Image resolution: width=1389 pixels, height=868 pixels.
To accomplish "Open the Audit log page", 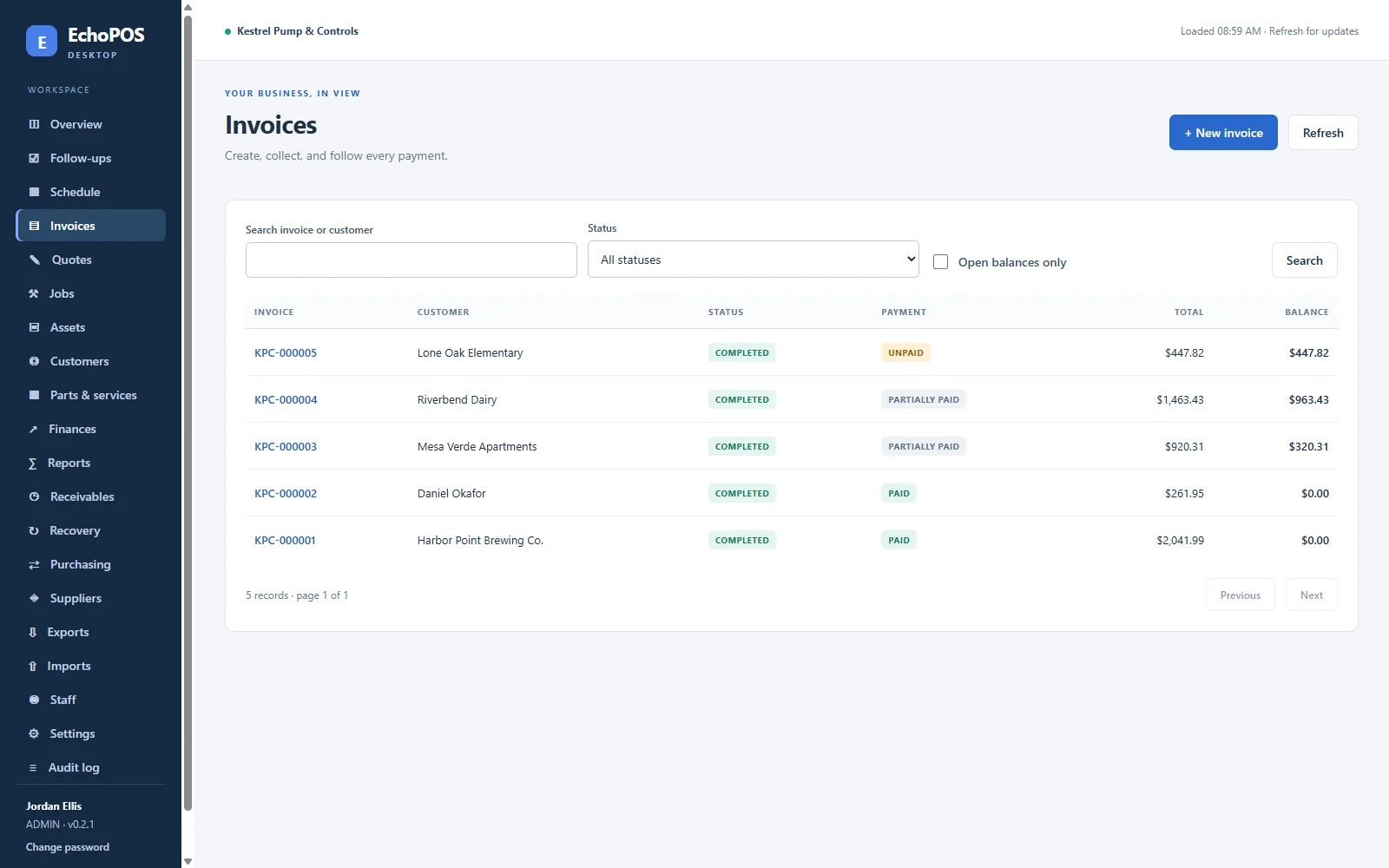I will pos(90,767).
